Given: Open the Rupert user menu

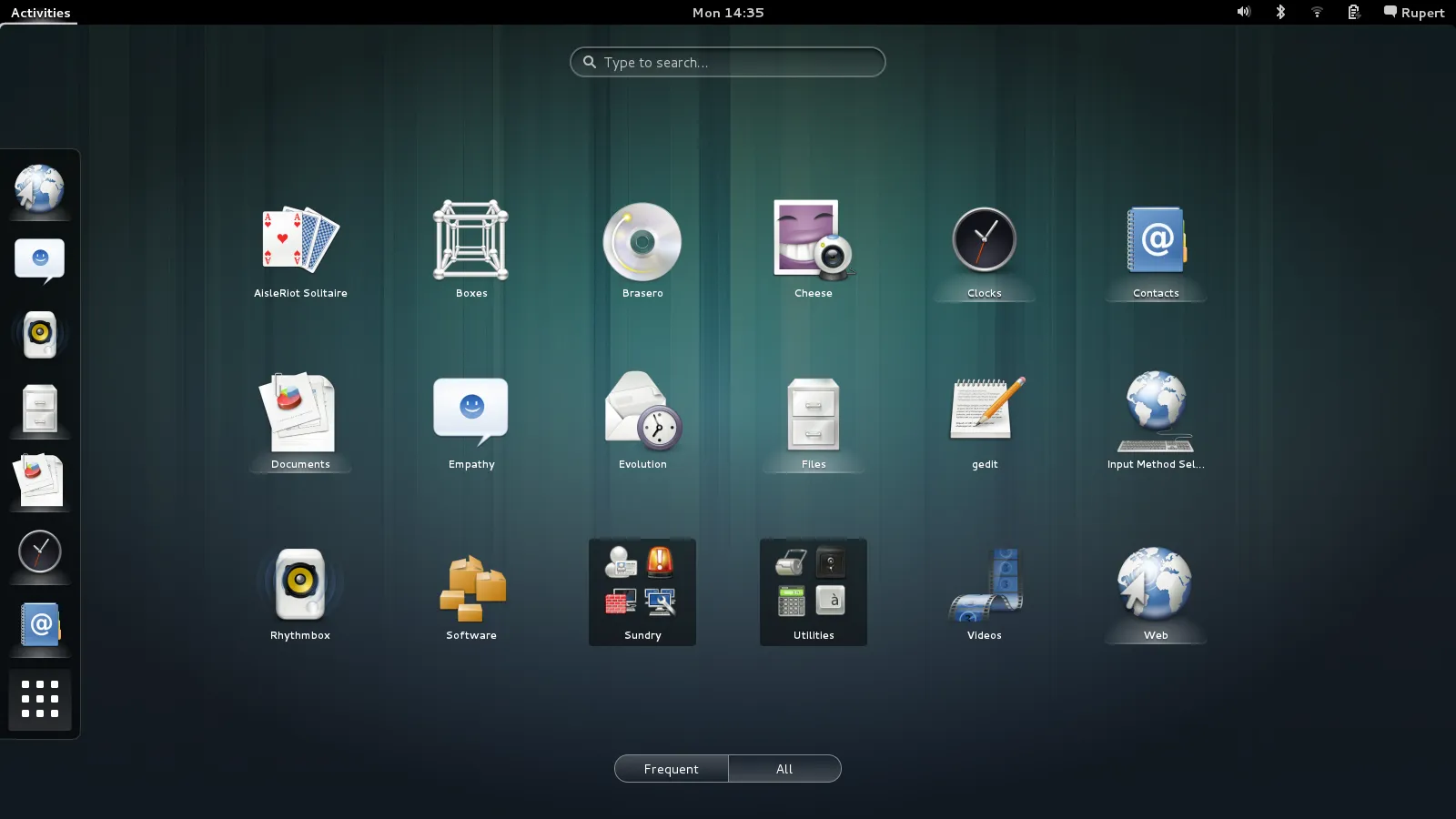Looking at the screenshot, I should (1413, 12).
